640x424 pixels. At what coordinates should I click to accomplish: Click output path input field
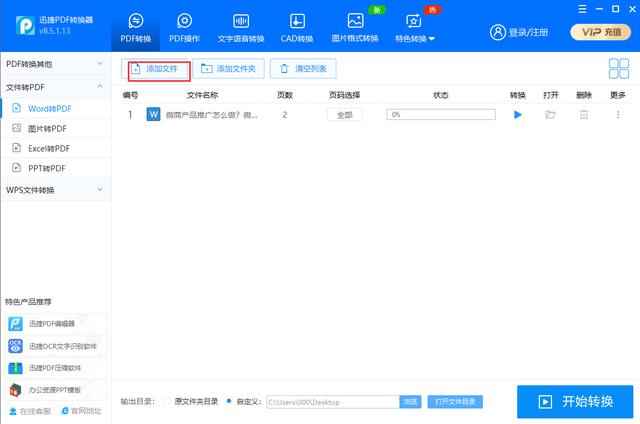coord(333,402)
